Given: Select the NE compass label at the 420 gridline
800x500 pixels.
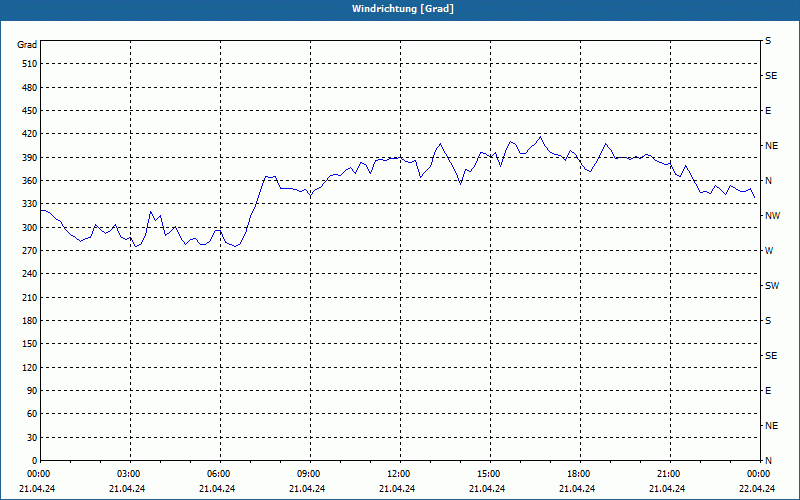Looking at the screenshot, I should click(771, 146).
